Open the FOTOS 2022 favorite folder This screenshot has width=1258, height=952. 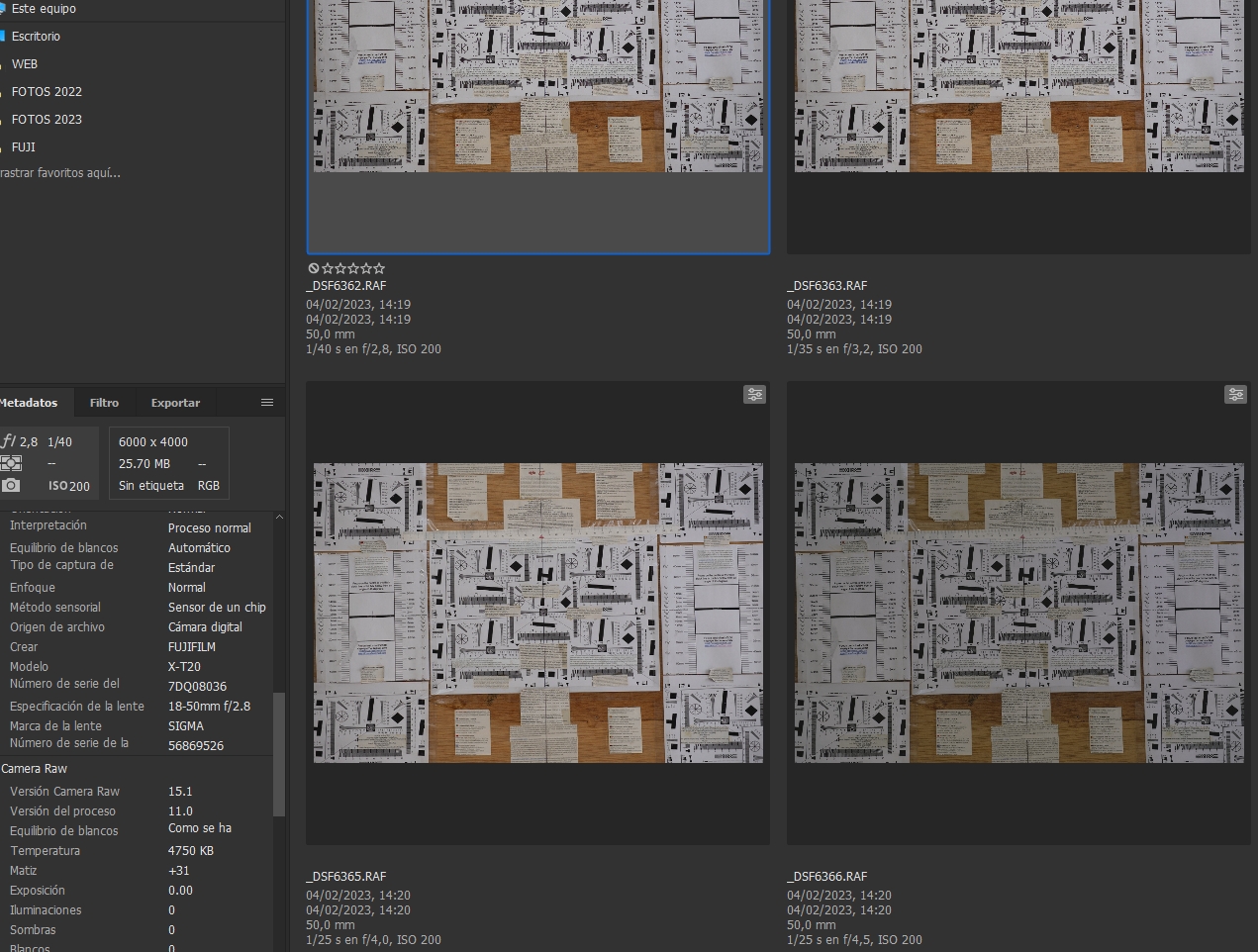[x=47, y=92]
